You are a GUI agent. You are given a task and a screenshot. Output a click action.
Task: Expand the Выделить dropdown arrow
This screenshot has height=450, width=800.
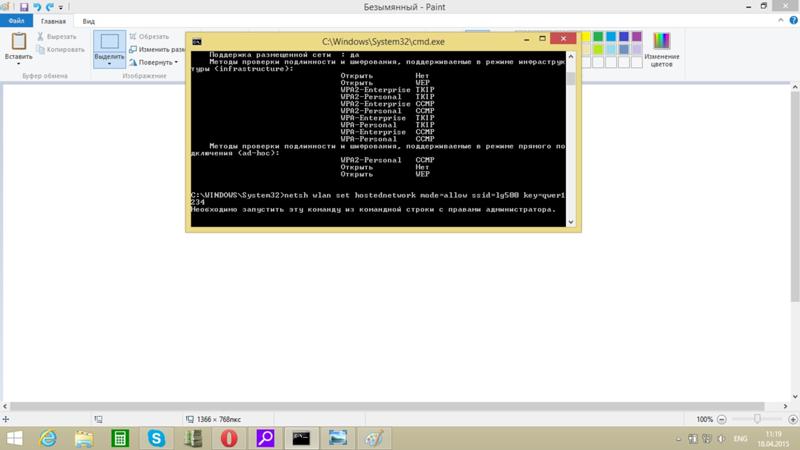109,64
